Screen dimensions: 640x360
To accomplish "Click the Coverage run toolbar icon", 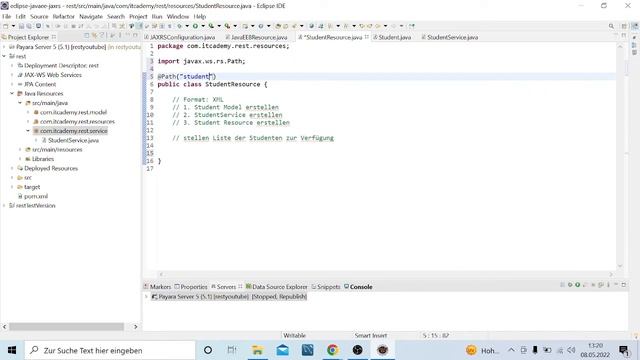I will pyautogui.click(x=211, y=26).
